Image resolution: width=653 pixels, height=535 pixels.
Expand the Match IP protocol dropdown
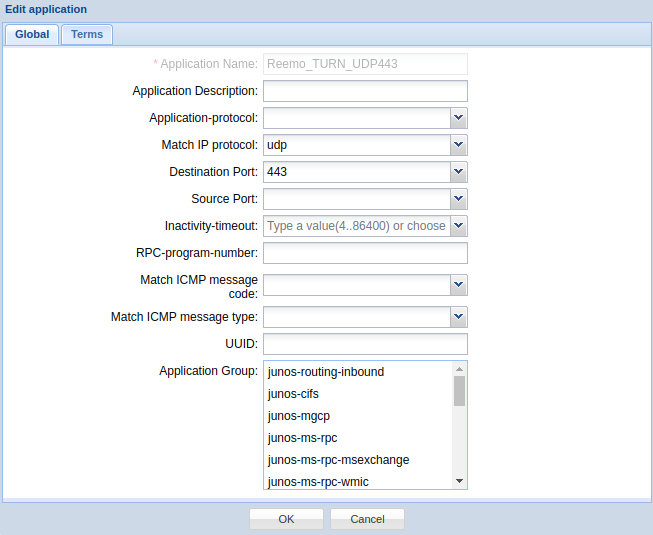(x=458, y=145)
